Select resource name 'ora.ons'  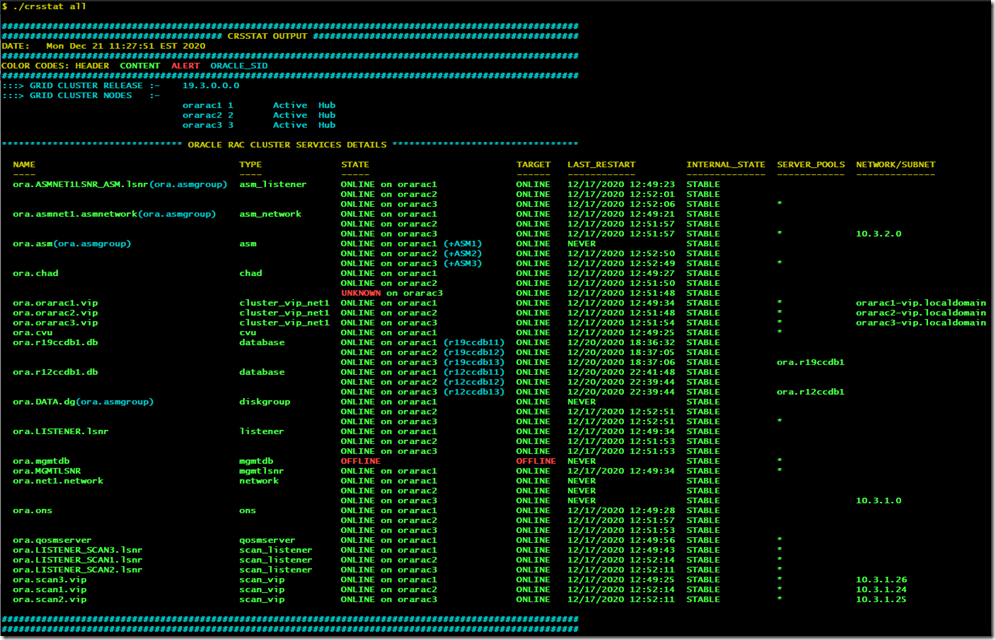pyautogui.click(x=32, y=511)
